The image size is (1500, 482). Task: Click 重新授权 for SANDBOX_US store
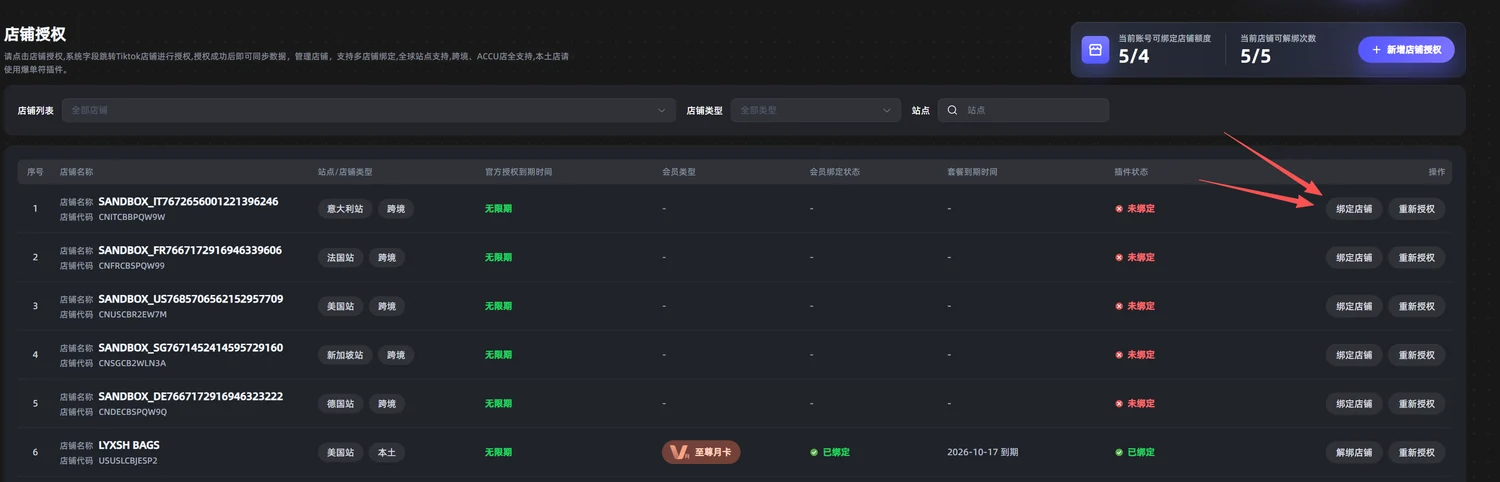(x=1416, y=306)
